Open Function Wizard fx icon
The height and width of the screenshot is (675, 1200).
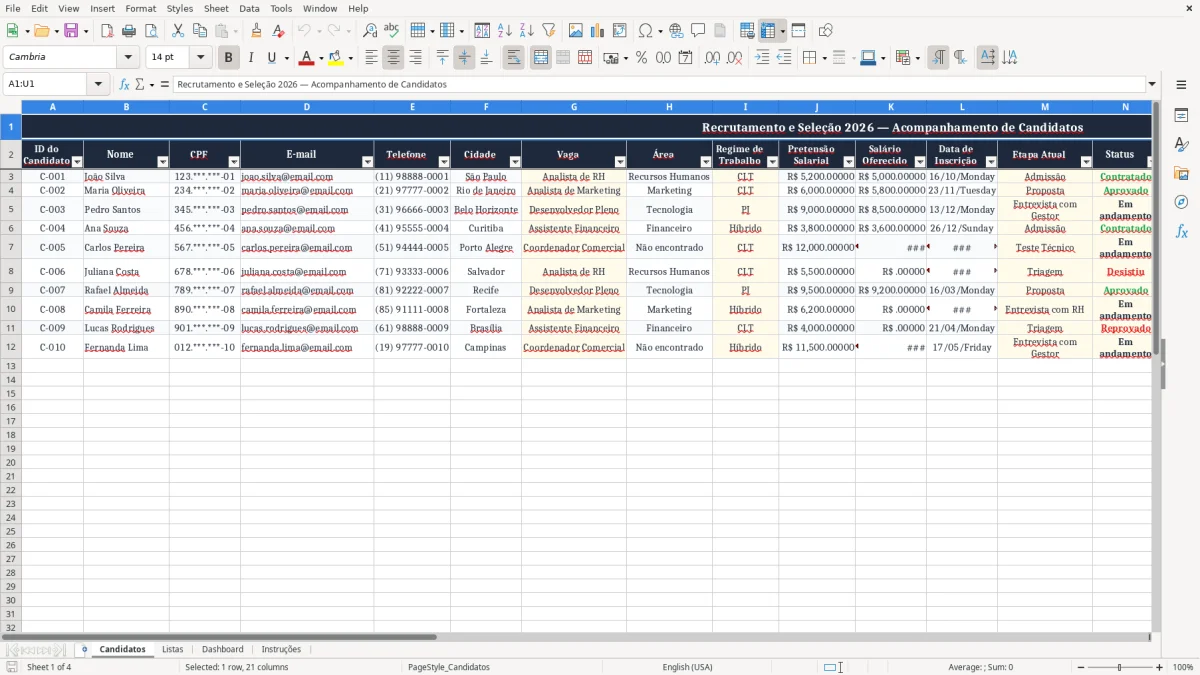coord(125,85)
